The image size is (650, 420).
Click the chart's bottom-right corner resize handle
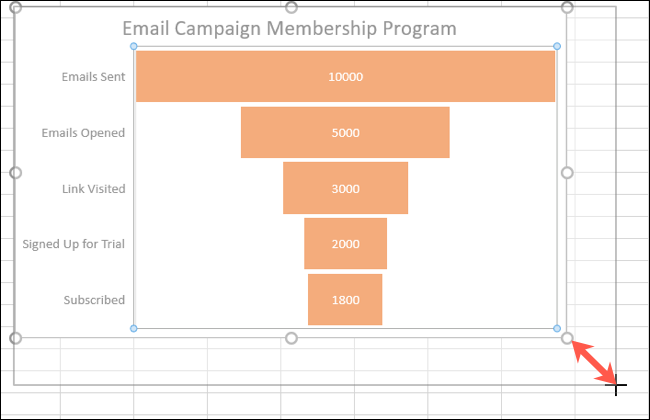click(567, 338)
